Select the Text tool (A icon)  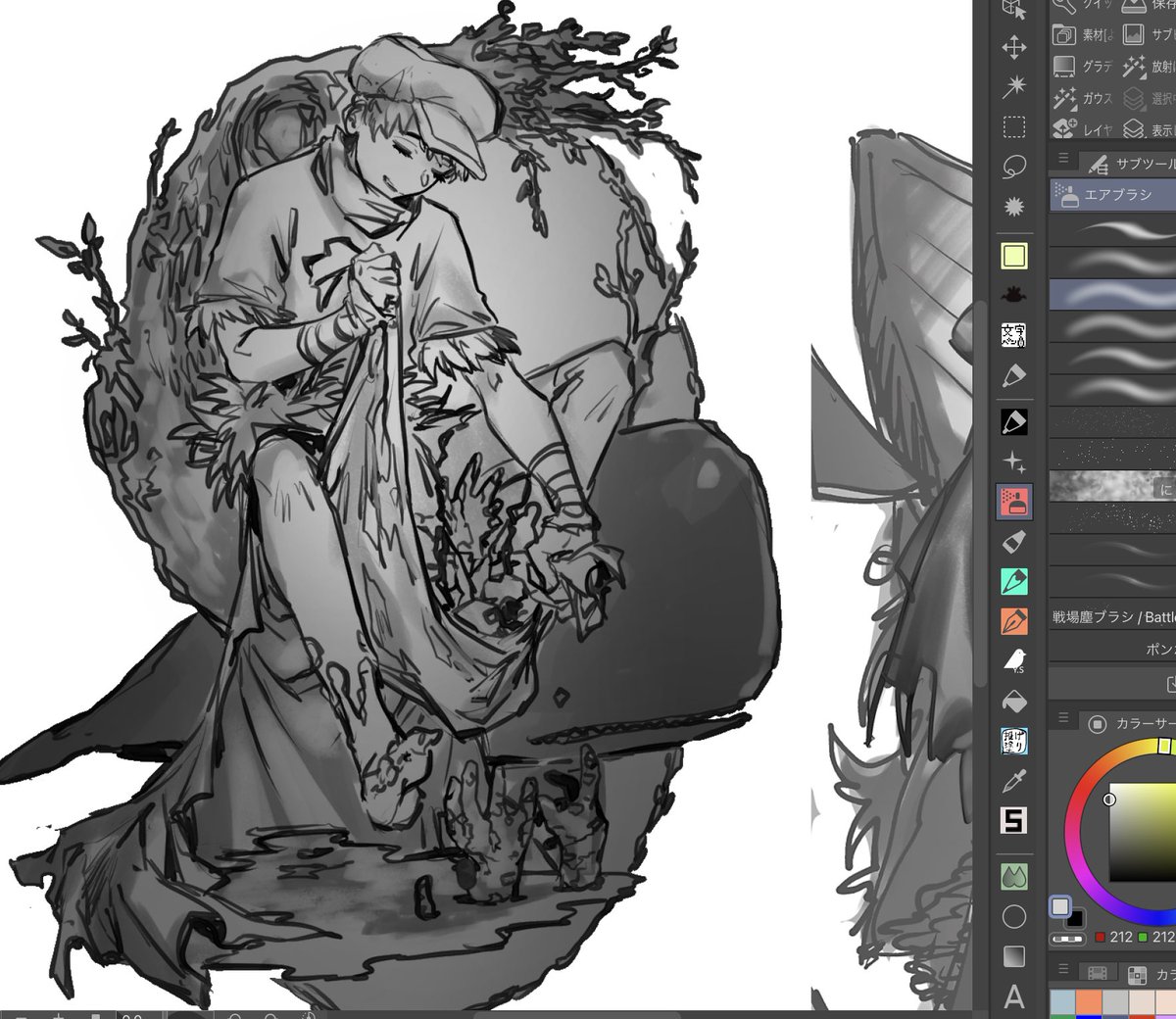coord(1014,996)
